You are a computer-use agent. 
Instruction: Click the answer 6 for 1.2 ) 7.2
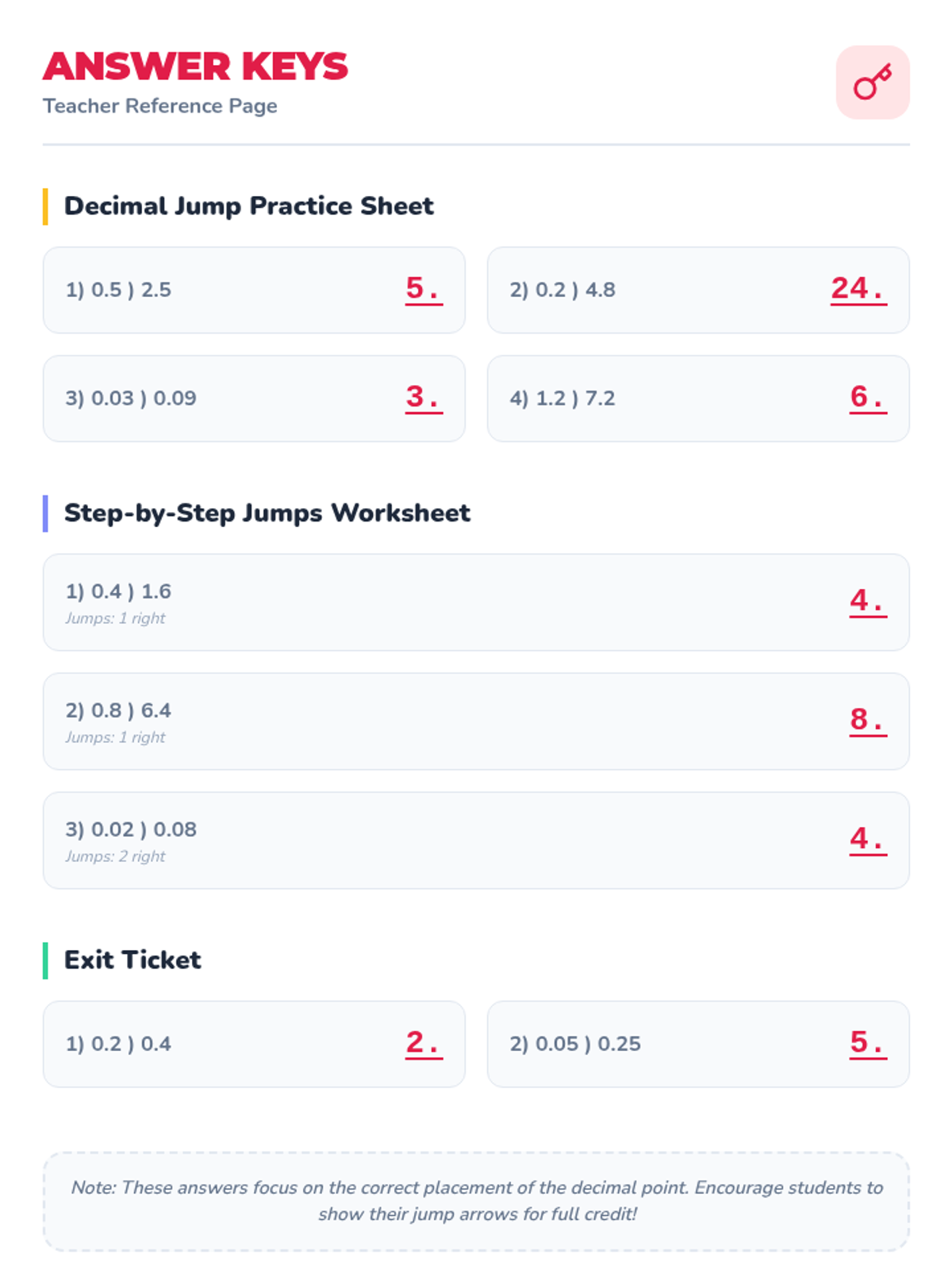click(867, 397)
